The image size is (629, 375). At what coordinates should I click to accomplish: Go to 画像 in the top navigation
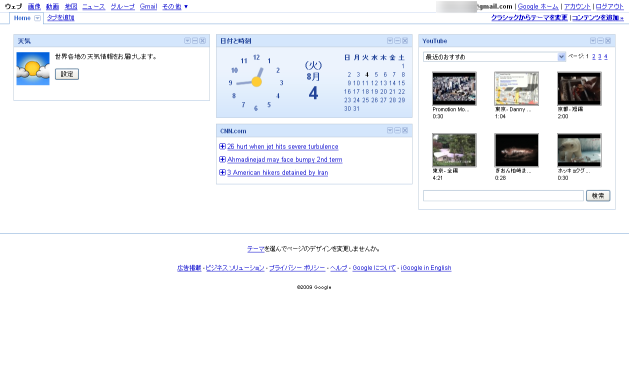(34, 6)
